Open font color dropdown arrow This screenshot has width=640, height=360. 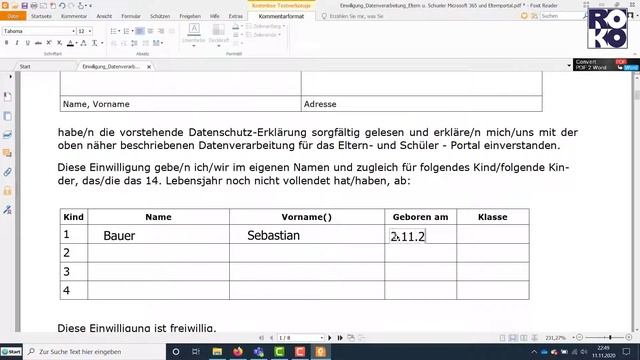[x=76, y=43]
